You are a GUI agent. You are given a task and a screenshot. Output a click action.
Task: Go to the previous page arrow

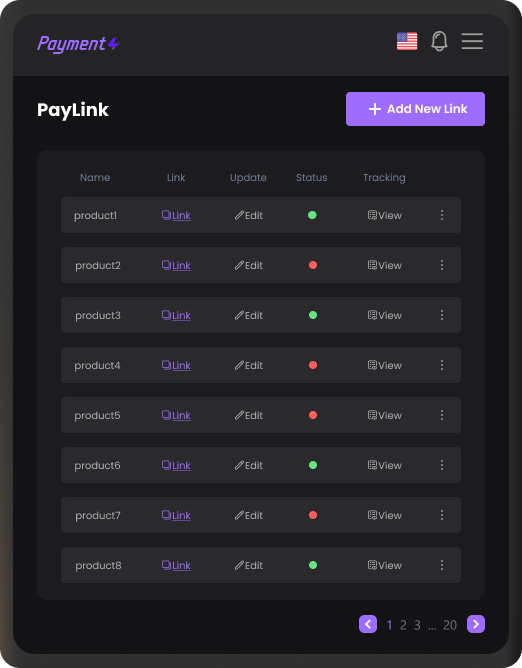pyautogui.click(x=368, y=624)
